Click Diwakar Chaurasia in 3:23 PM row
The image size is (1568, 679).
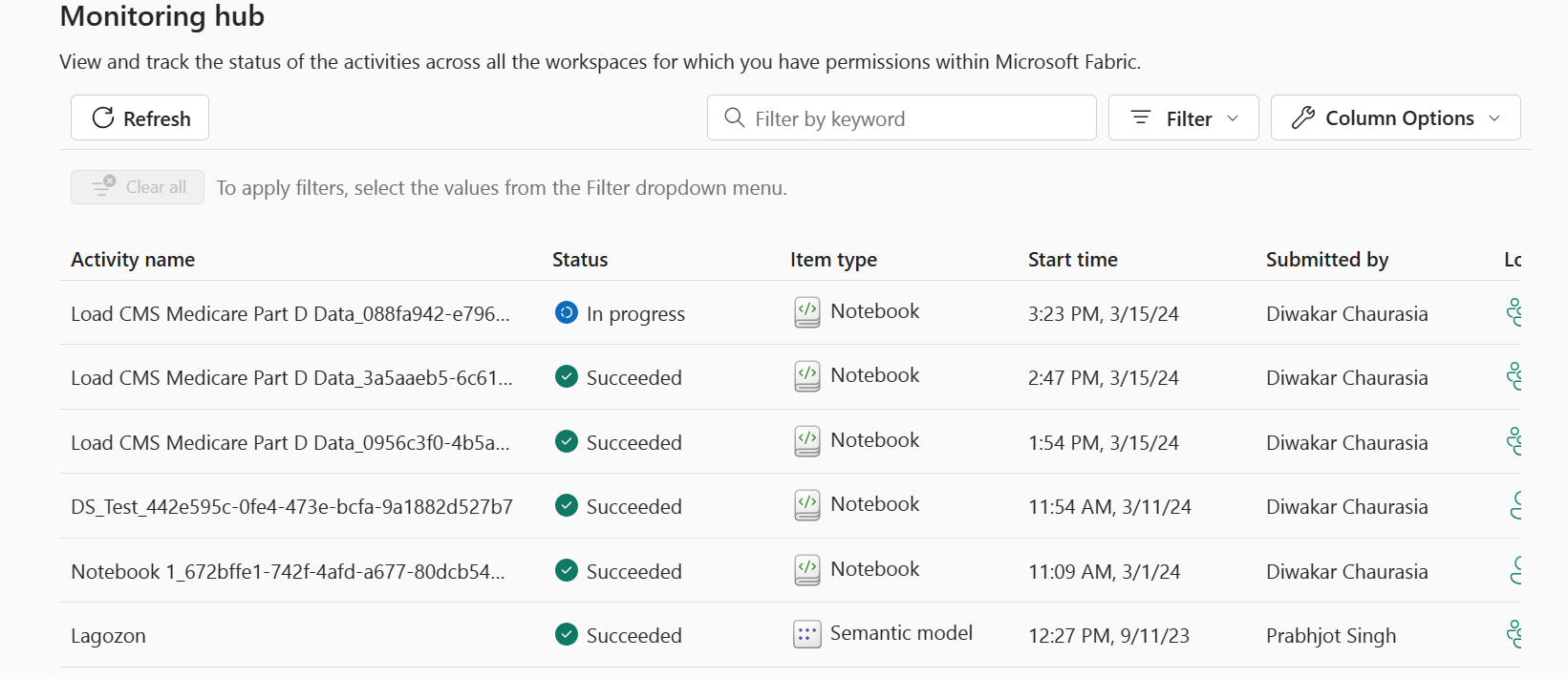coord(1347,314)
